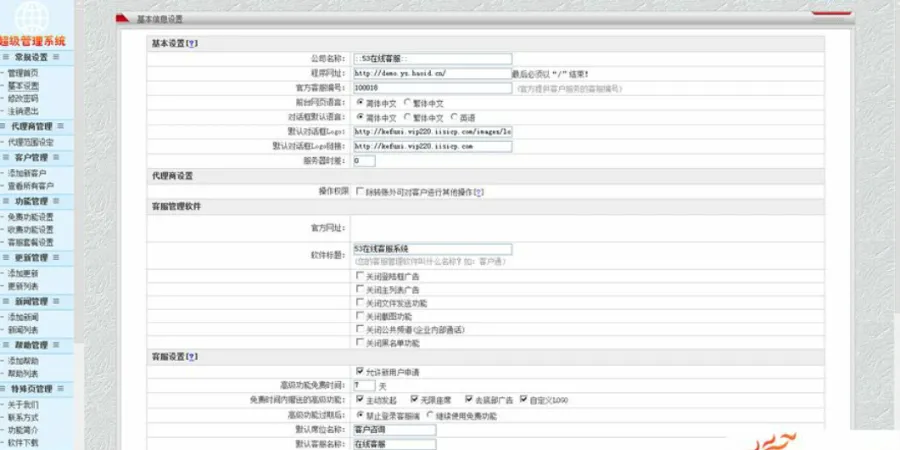Open 管理首页 in the sidebar
Image resolution: width=900 pixels, height=450 pixels.
(x=23, y=73)
